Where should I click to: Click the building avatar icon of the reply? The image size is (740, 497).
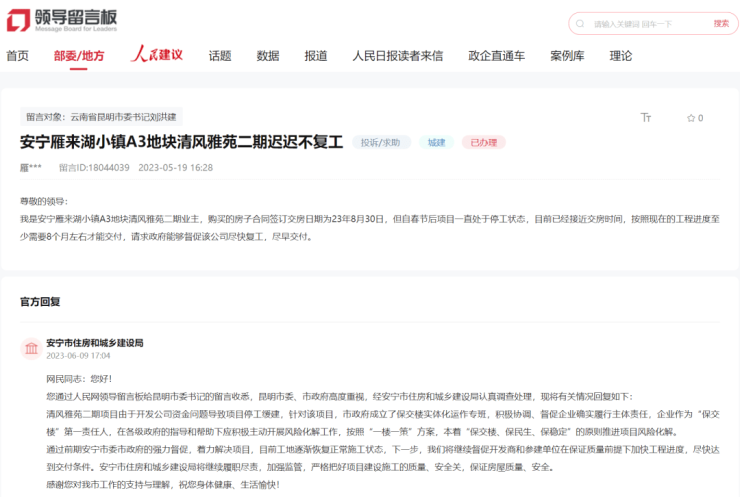point(31,348)
